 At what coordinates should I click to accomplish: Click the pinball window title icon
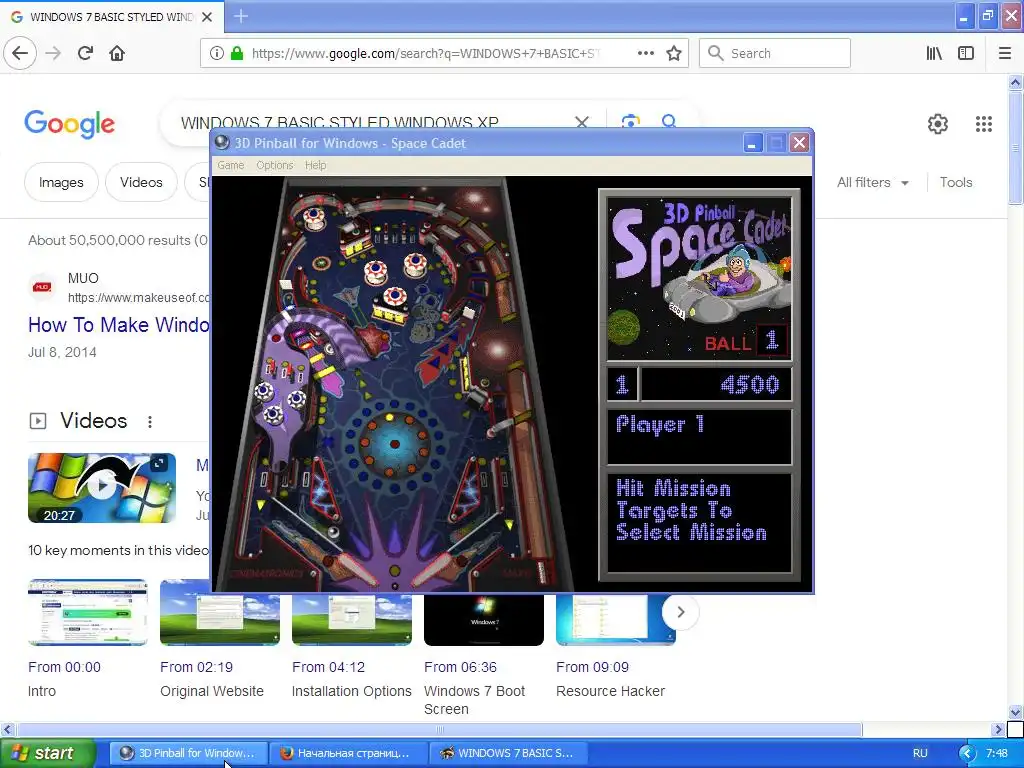click(222, 142)
